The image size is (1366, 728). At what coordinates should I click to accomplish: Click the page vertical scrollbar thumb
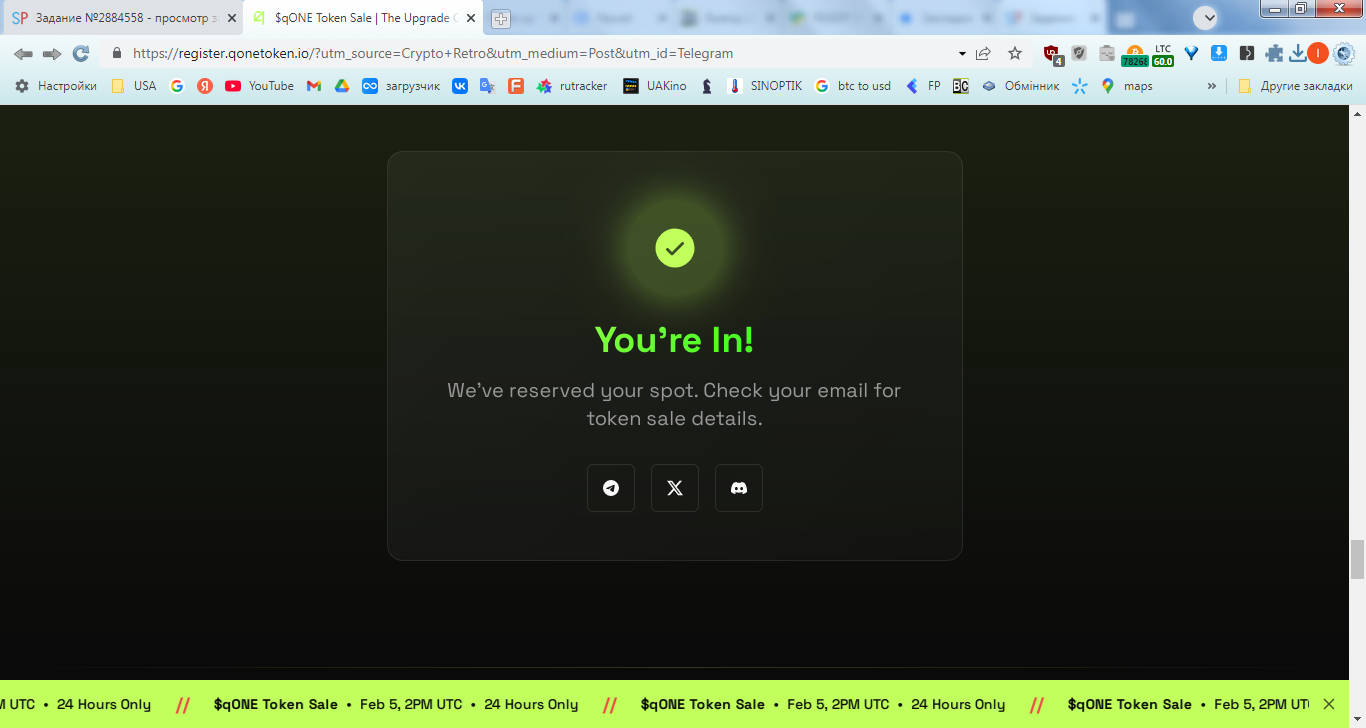click(x=1357, y=559)
